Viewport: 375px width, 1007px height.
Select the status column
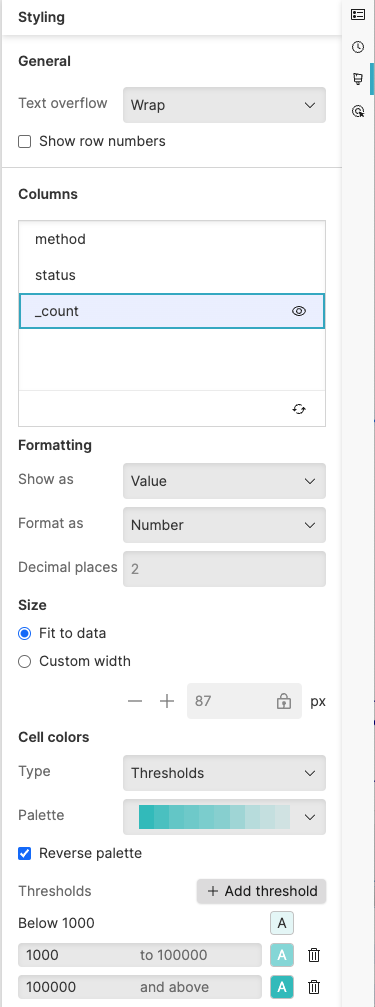pyautogui.click(x=171, y=276)
